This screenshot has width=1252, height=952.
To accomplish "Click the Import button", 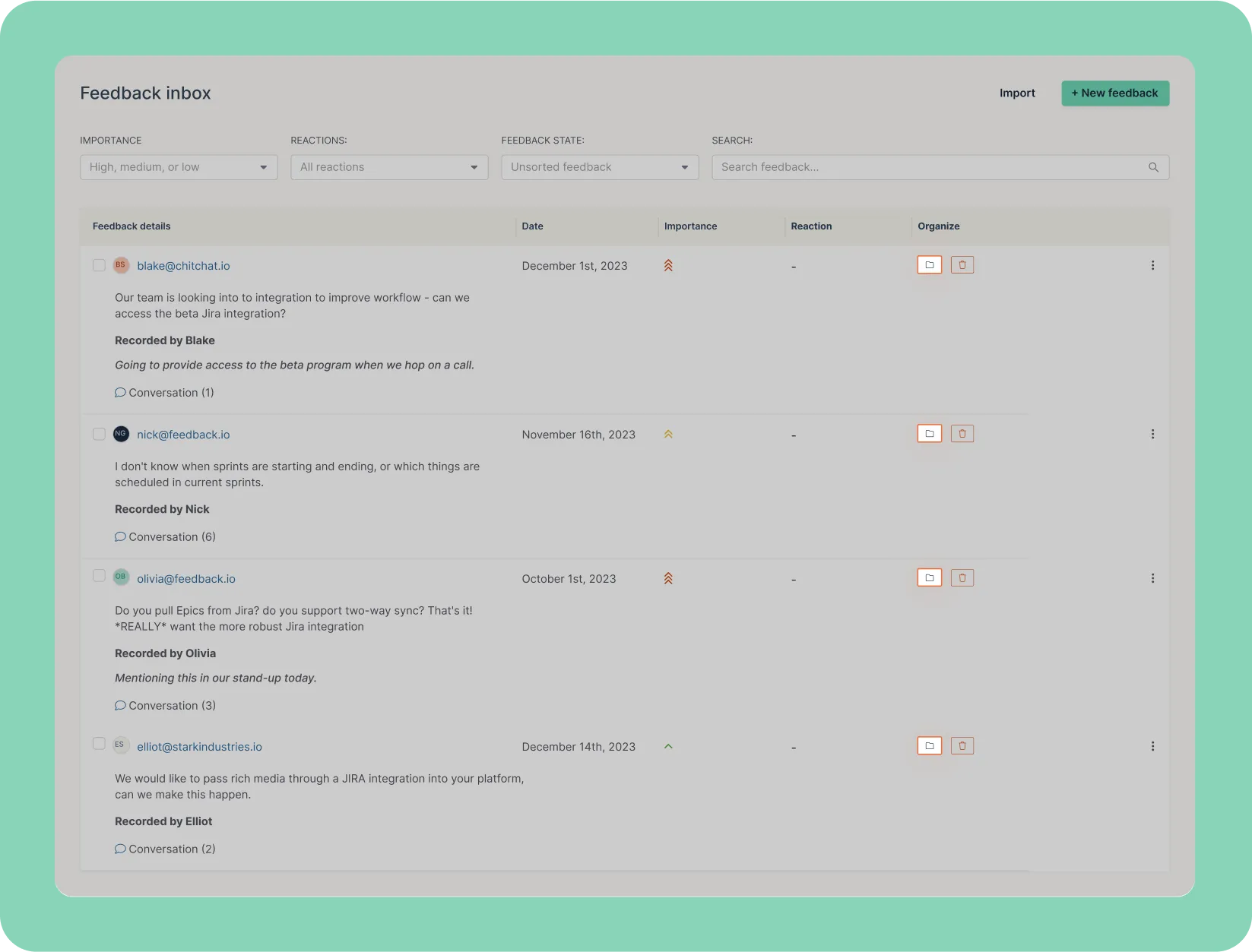I will [1017, 93].
